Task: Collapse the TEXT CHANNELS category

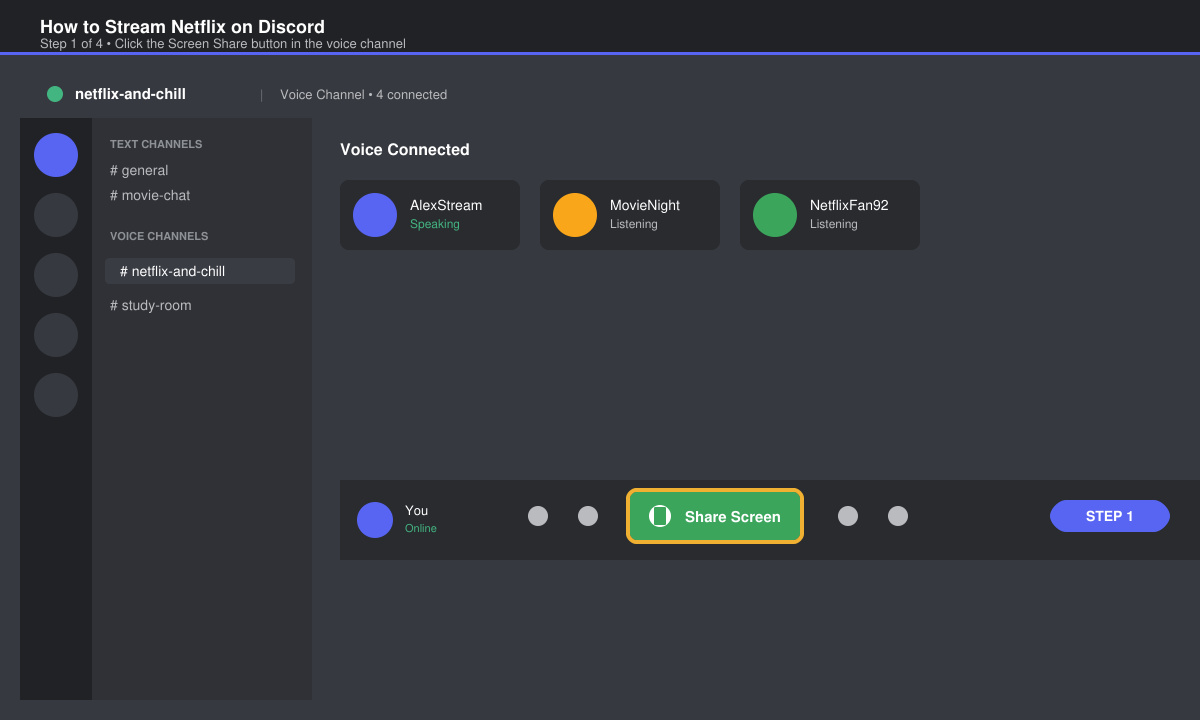Action: [156, 144]
